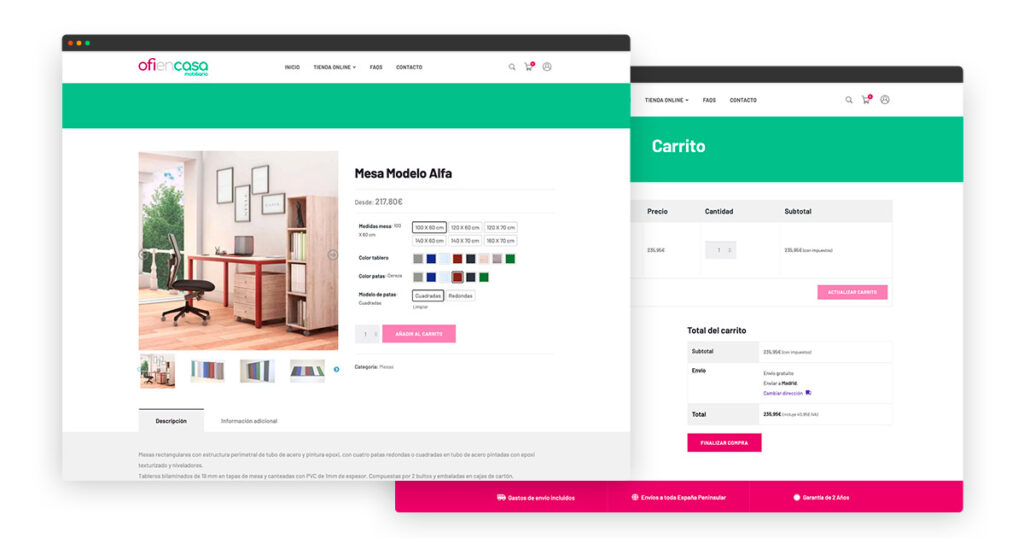Open the account icon in the Carrito window
1024x538 pixels.
tap(885, 100)
